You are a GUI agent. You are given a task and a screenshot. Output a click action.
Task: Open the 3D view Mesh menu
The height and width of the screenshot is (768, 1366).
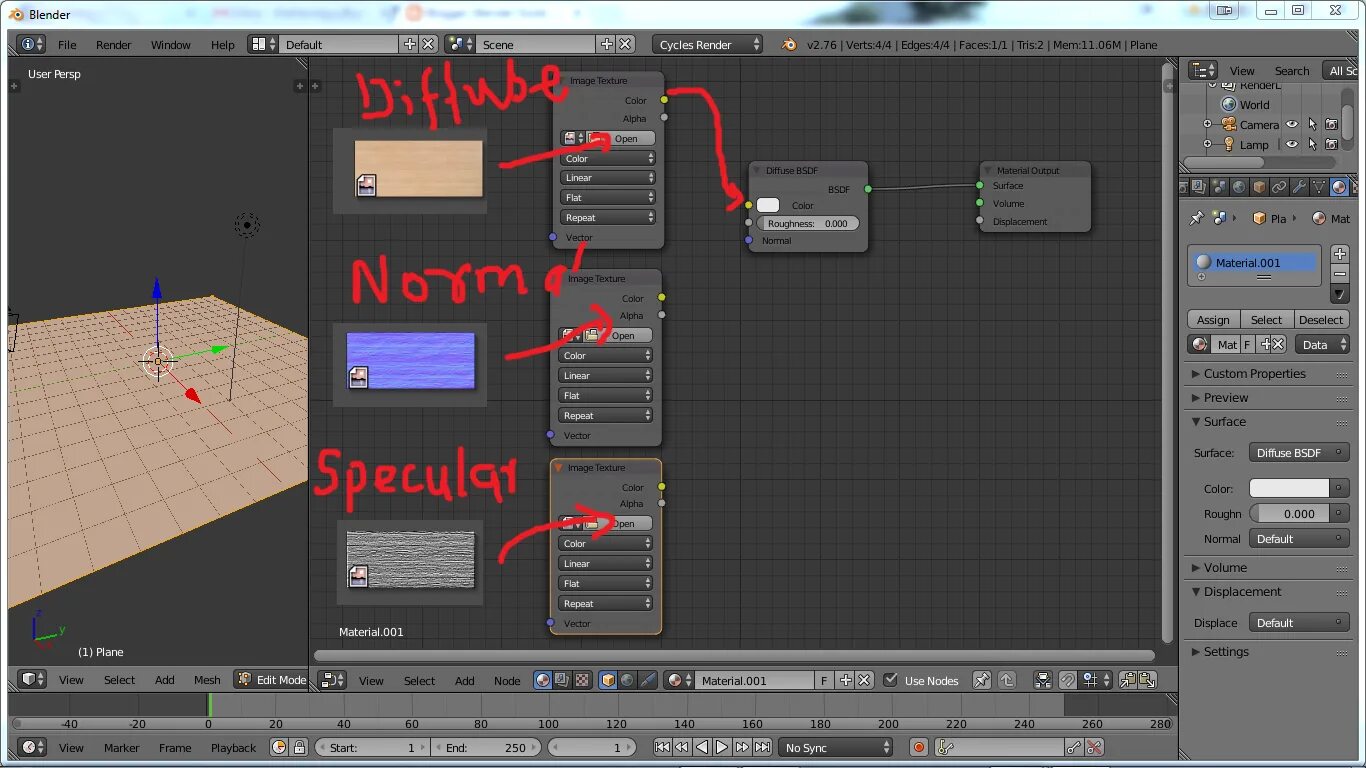click(x=207, y=680)
